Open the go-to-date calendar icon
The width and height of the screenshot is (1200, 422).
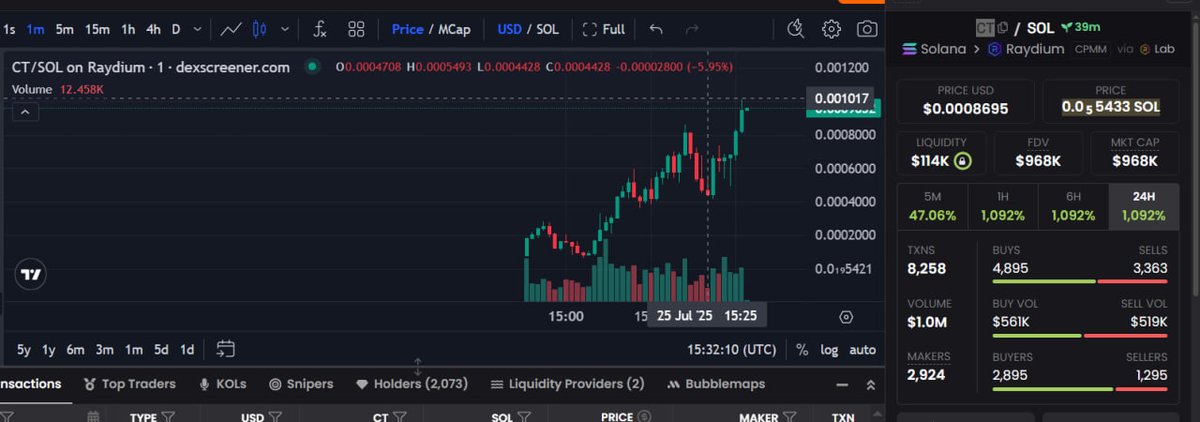pyautogui.click(x=225, y=349)
